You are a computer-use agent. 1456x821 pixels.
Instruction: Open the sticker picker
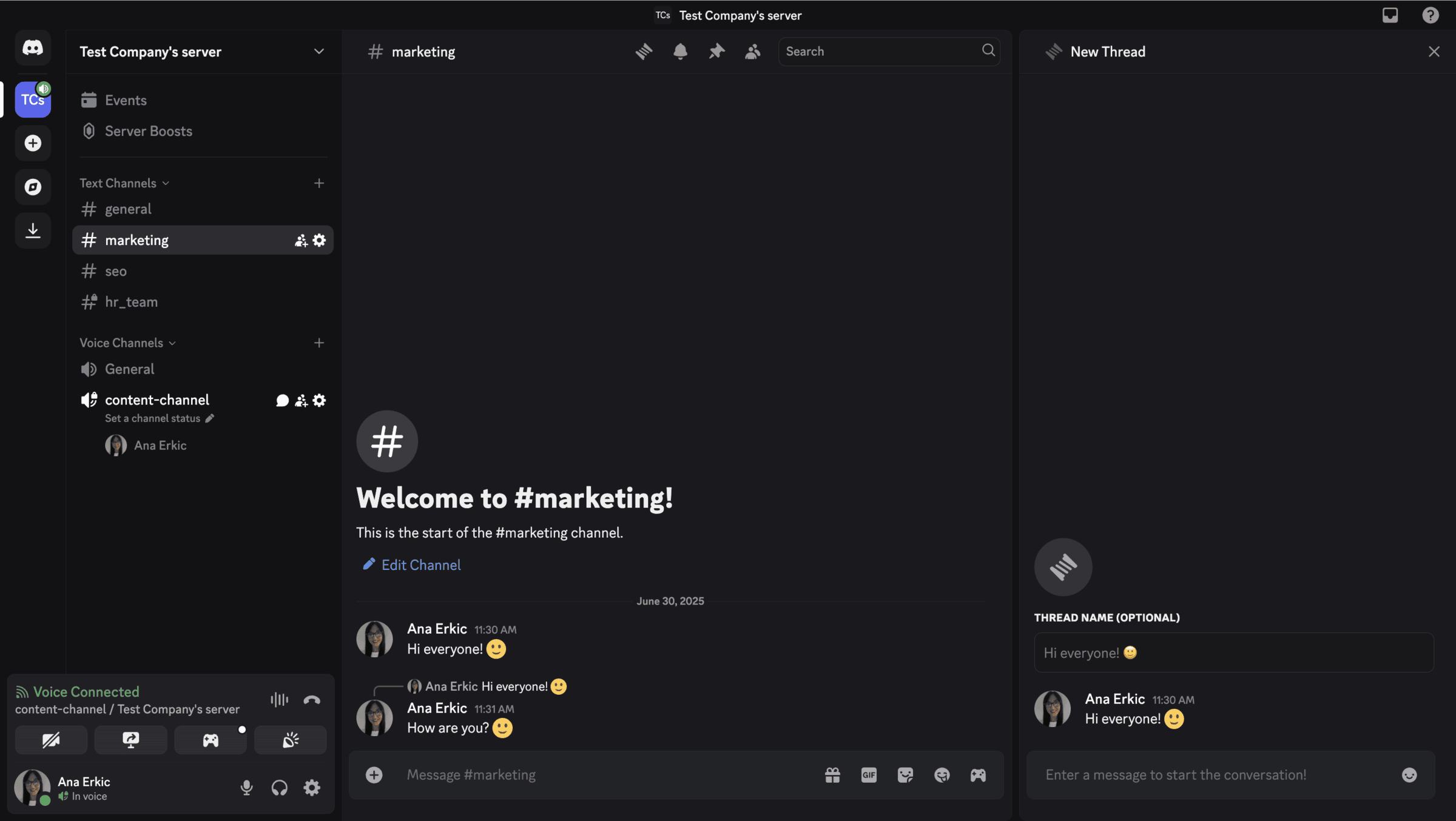905,775
